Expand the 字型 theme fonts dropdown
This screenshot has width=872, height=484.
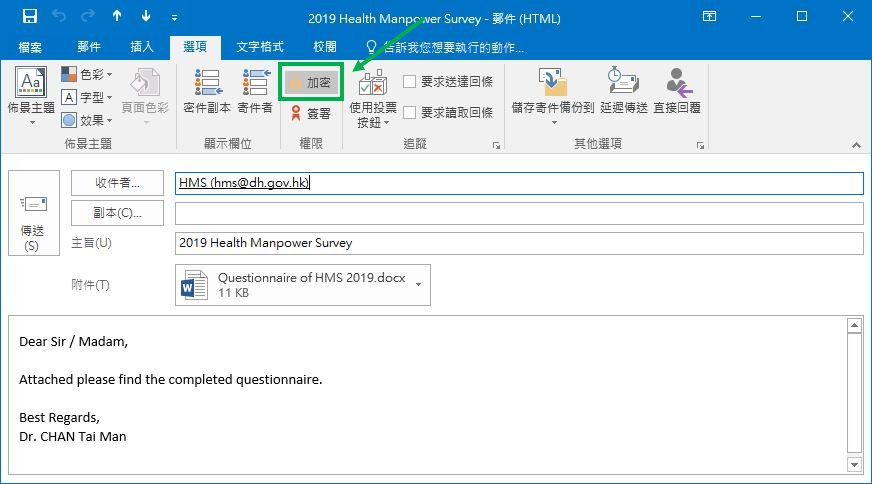tap(87, 97)
